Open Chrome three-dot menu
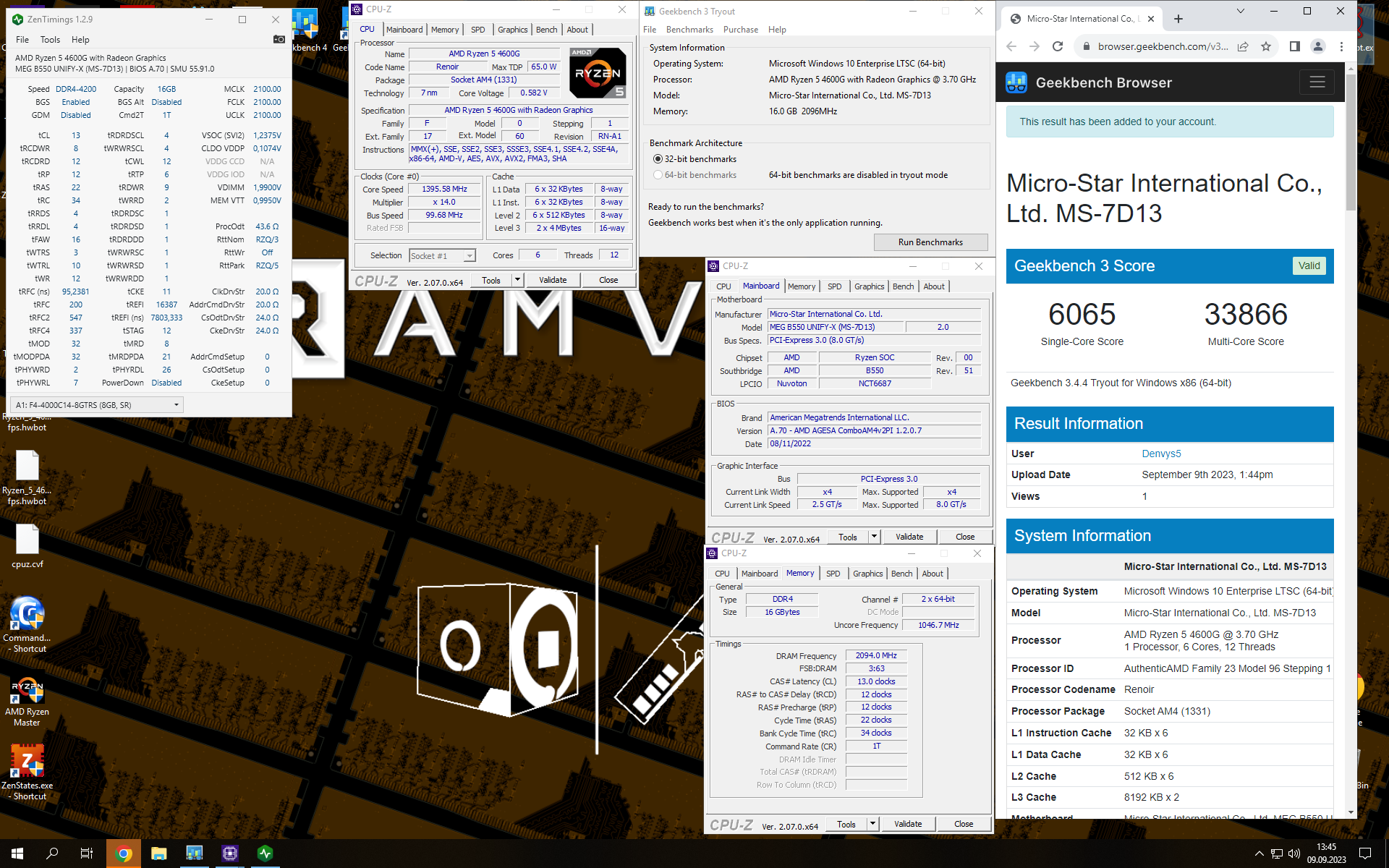Screen dimensions: 1389x868 [x=1341, y=46]
